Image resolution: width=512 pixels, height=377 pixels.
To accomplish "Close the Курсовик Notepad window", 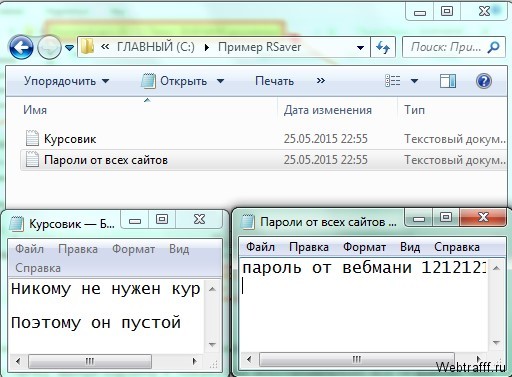I will tap(199, 219).
